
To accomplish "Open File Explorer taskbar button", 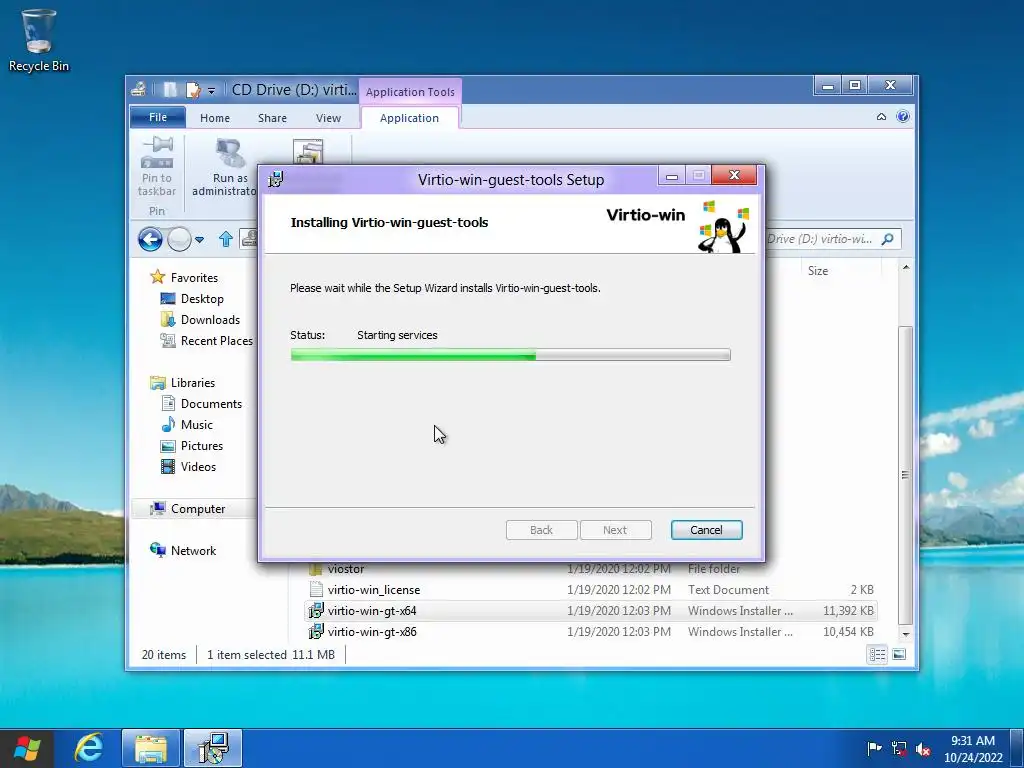I will pyautogui.click(x=150, y=748).
